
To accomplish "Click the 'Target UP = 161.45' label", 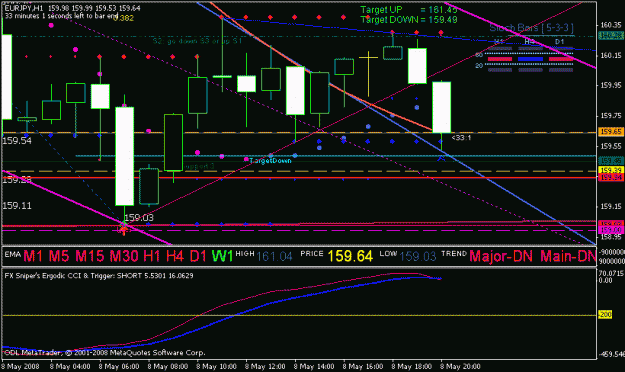I will point(409,10).
